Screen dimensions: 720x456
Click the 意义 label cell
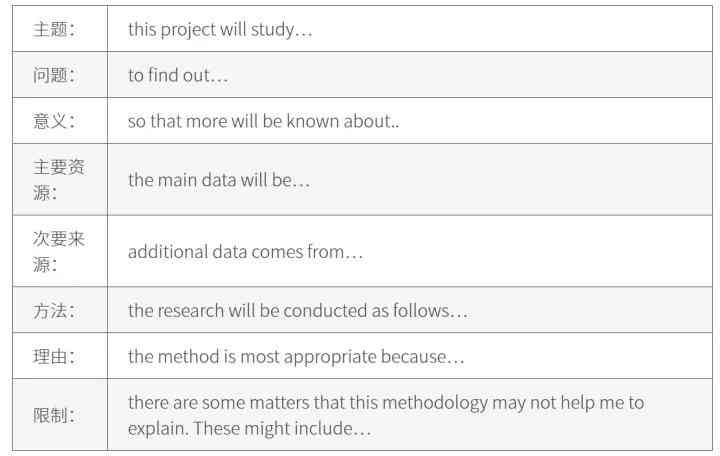pyautogui.click(x=60, y=120)
